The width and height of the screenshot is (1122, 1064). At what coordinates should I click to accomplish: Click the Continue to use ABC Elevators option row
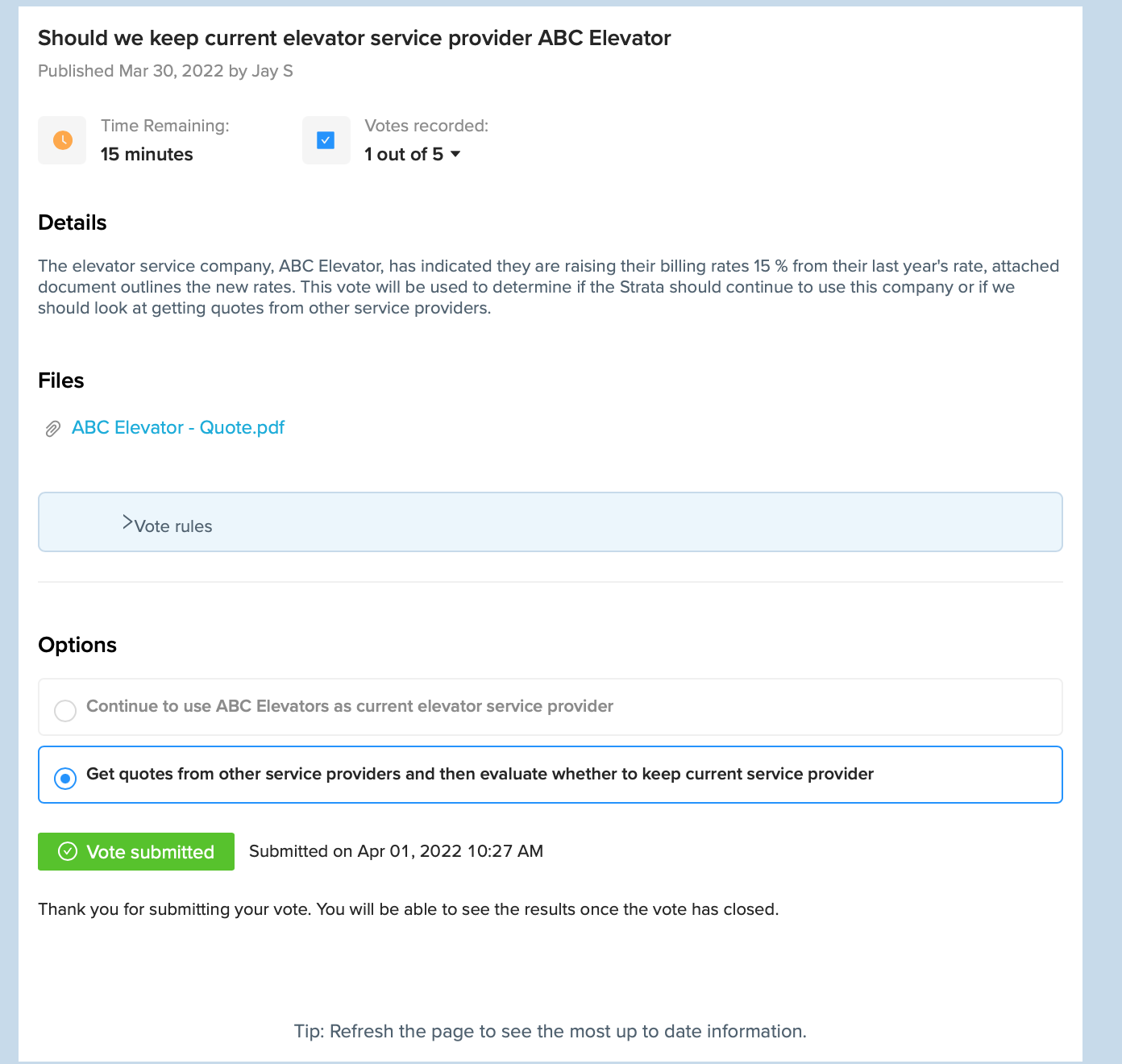point(551,707)
